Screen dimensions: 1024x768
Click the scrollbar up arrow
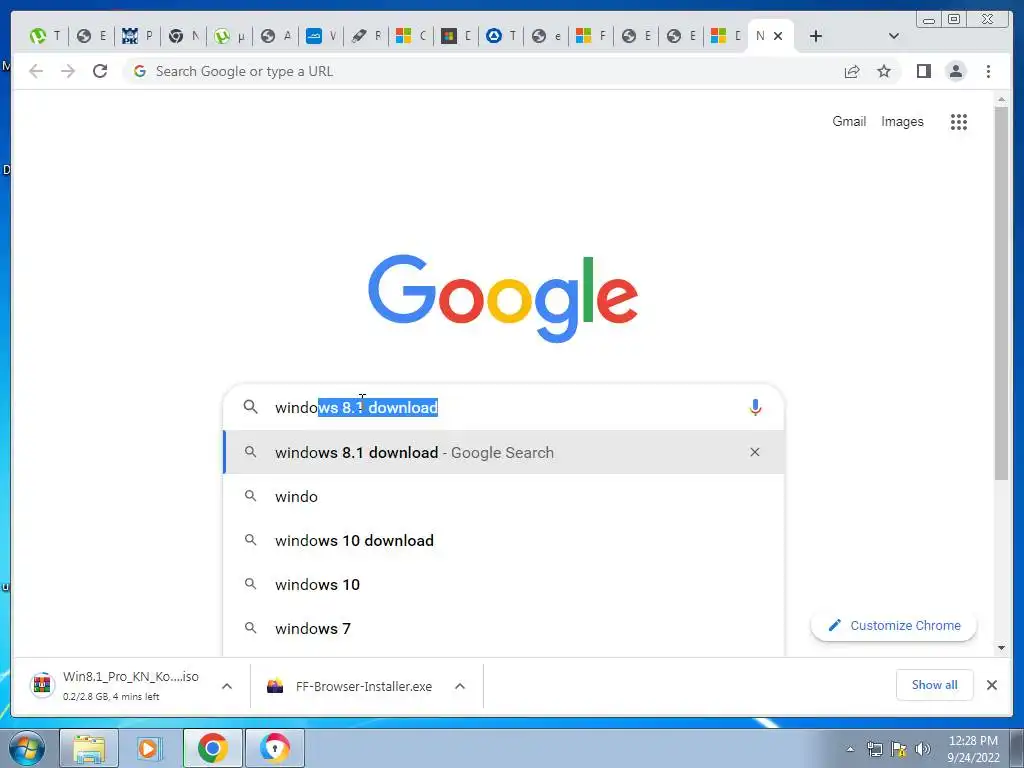click(1002, 99)
